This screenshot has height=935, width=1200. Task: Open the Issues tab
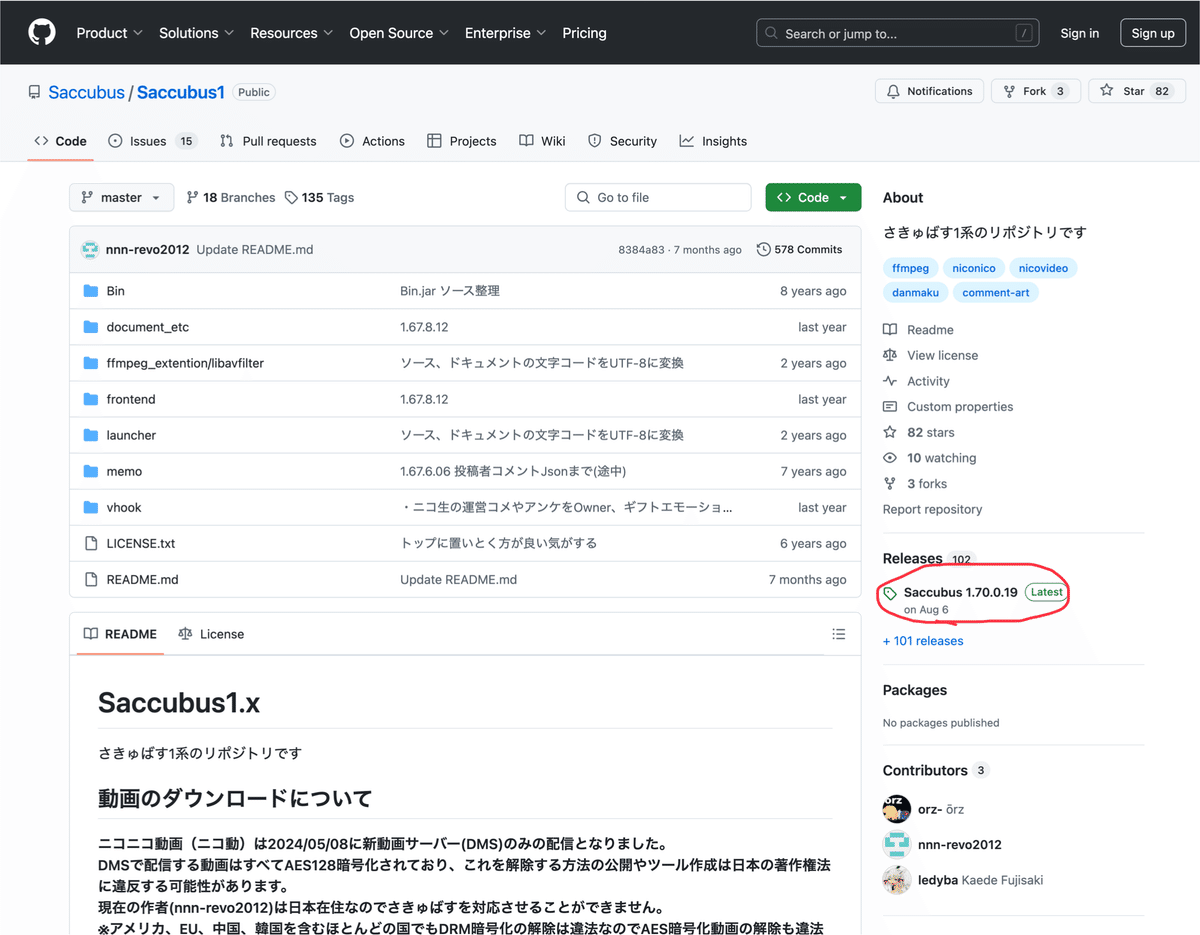point(152,141)
